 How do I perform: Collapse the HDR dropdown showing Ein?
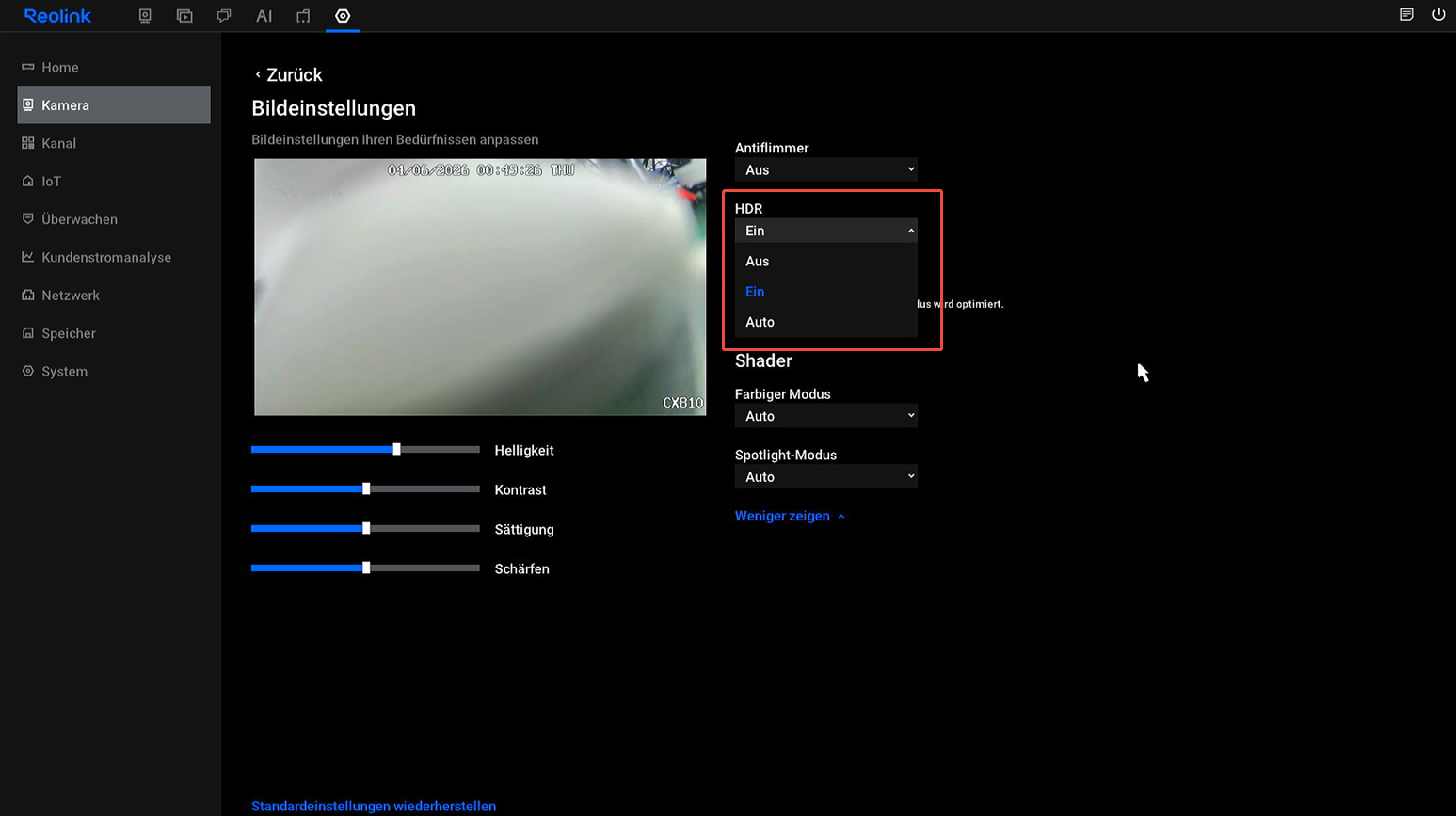click(825, 231)
